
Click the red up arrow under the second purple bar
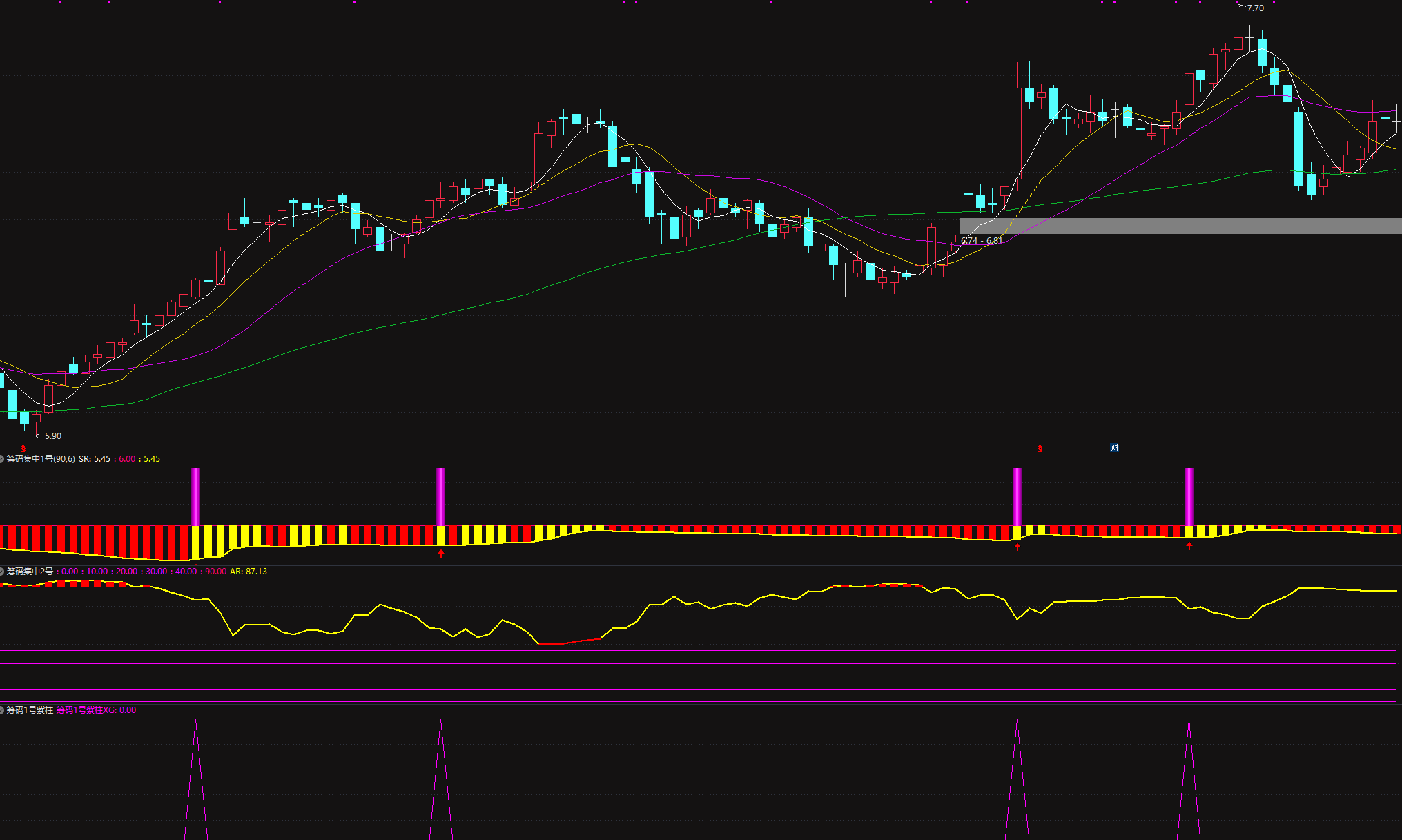(441, 553)
